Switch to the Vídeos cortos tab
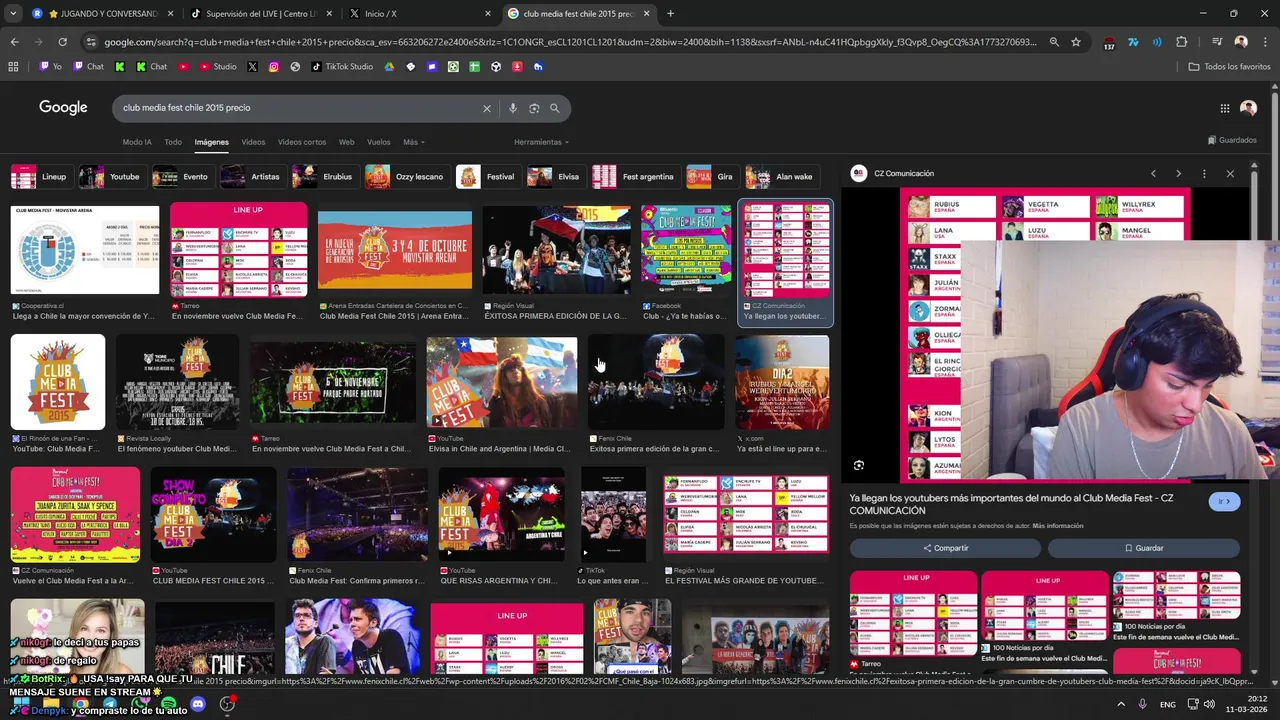Screen dimensions: 1280x720 pos(302,142)
